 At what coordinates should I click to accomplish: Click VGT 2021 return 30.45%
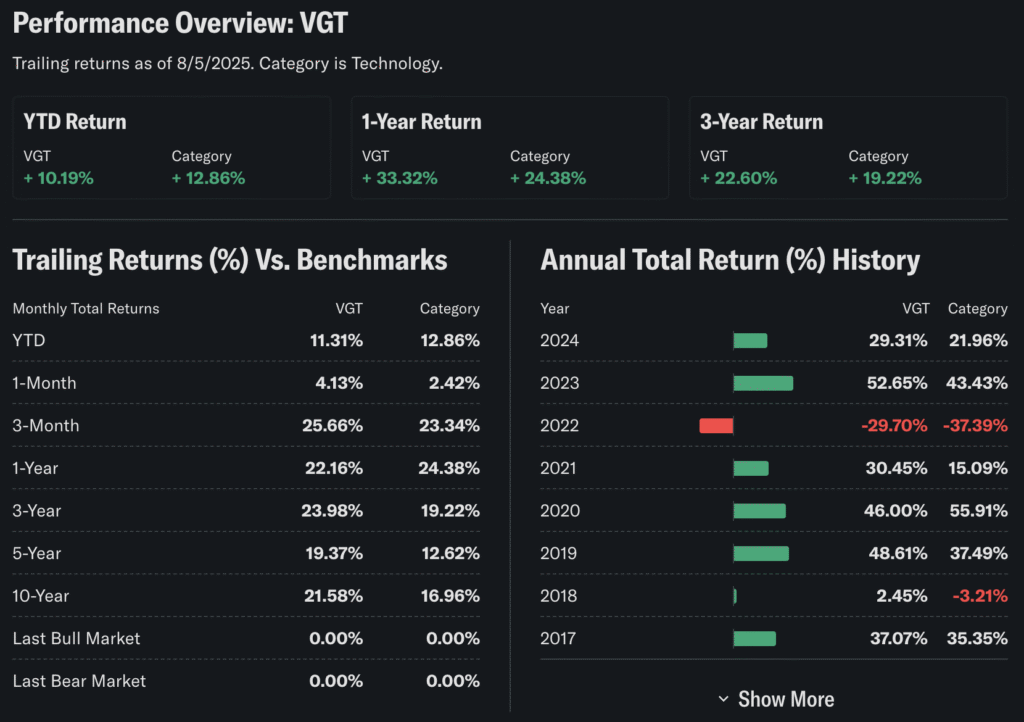[897, 468]
